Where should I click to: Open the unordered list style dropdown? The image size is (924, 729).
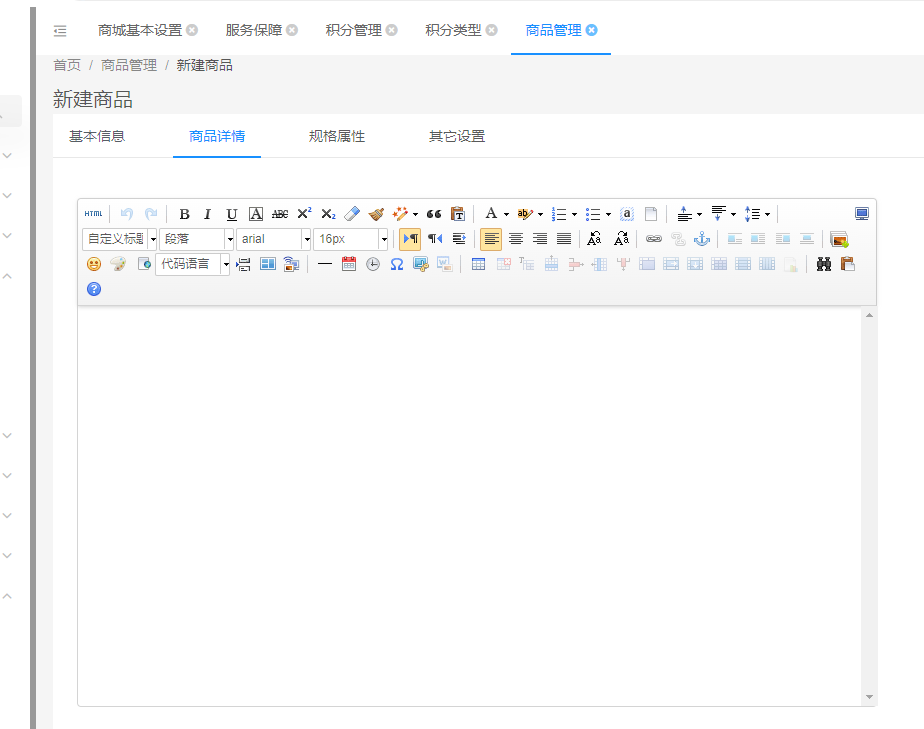tap(608, 215)
